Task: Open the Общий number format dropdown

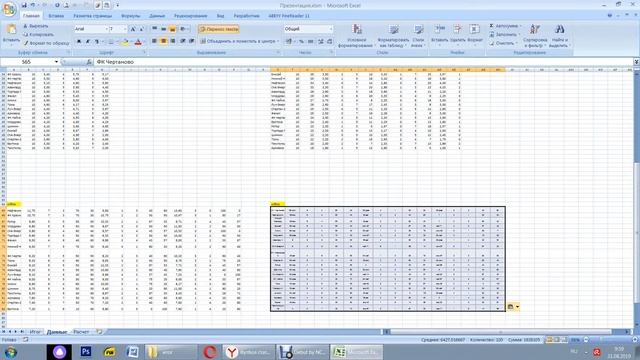Action: click(x=331, y=29)
